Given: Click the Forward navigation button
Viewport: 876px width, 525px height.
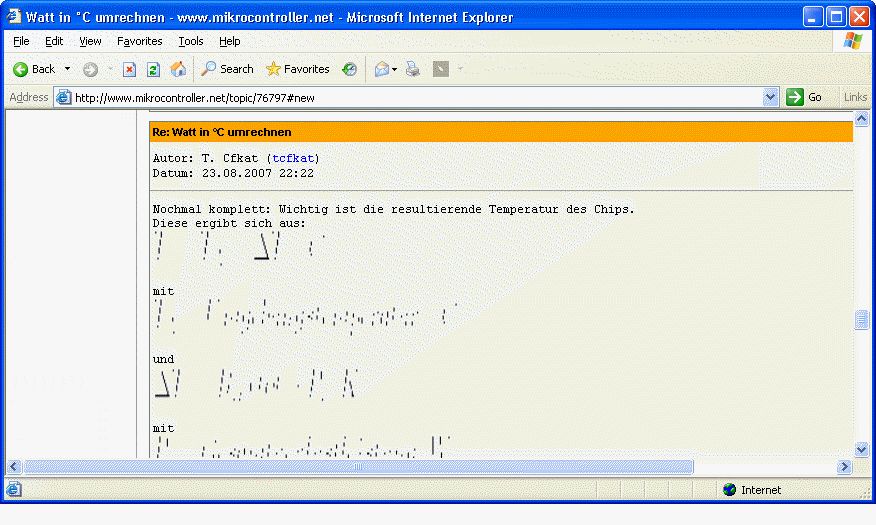Looking at the screenshot, I should coord(91,69).
